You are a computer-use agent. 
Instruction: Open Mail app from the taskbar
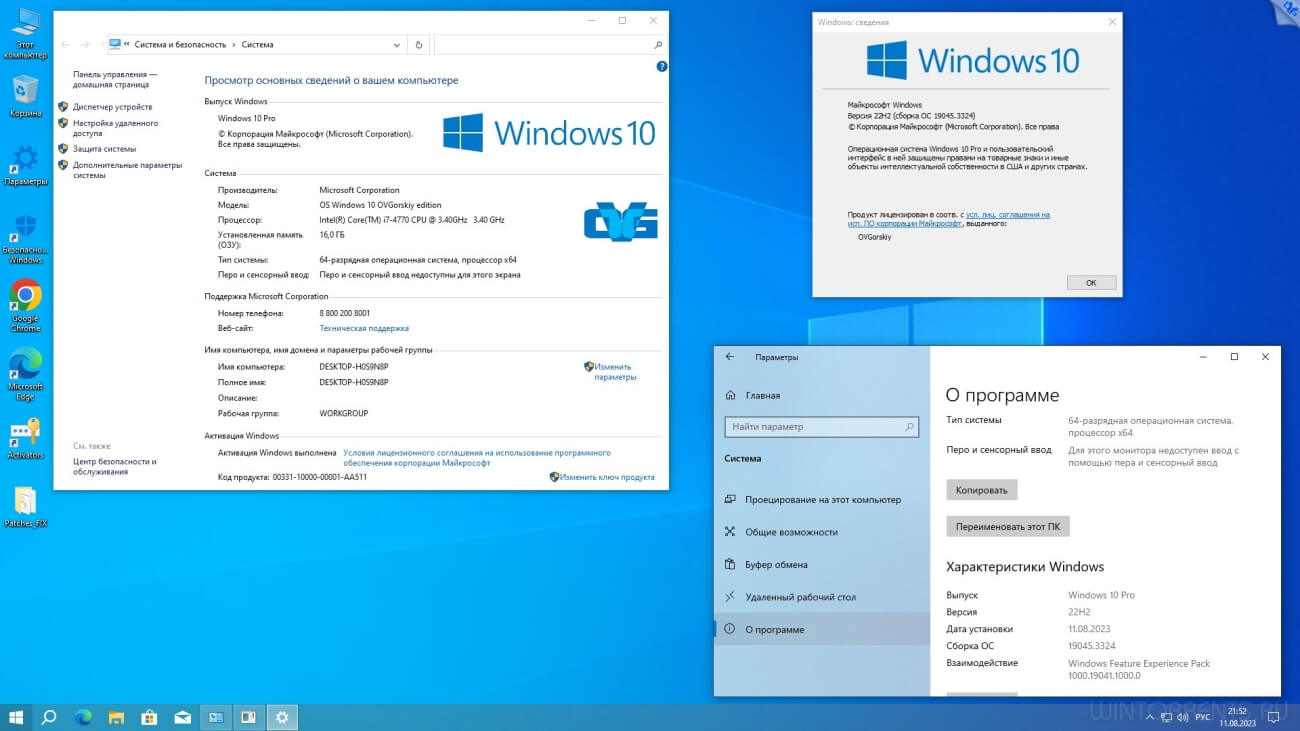click(182, 717)
